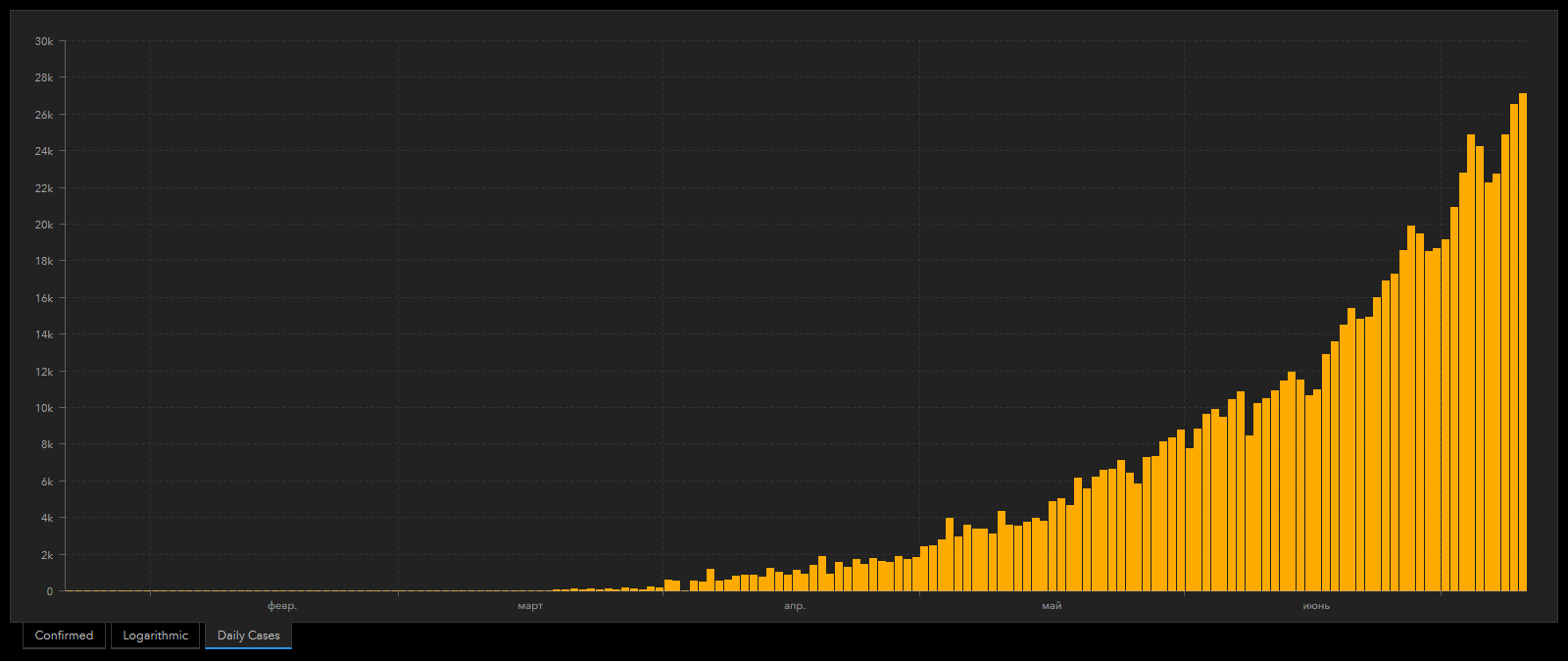Click the 20k y-axis label
The height and width of the screenshot is (661, 1568).
(x=44, y=225)
